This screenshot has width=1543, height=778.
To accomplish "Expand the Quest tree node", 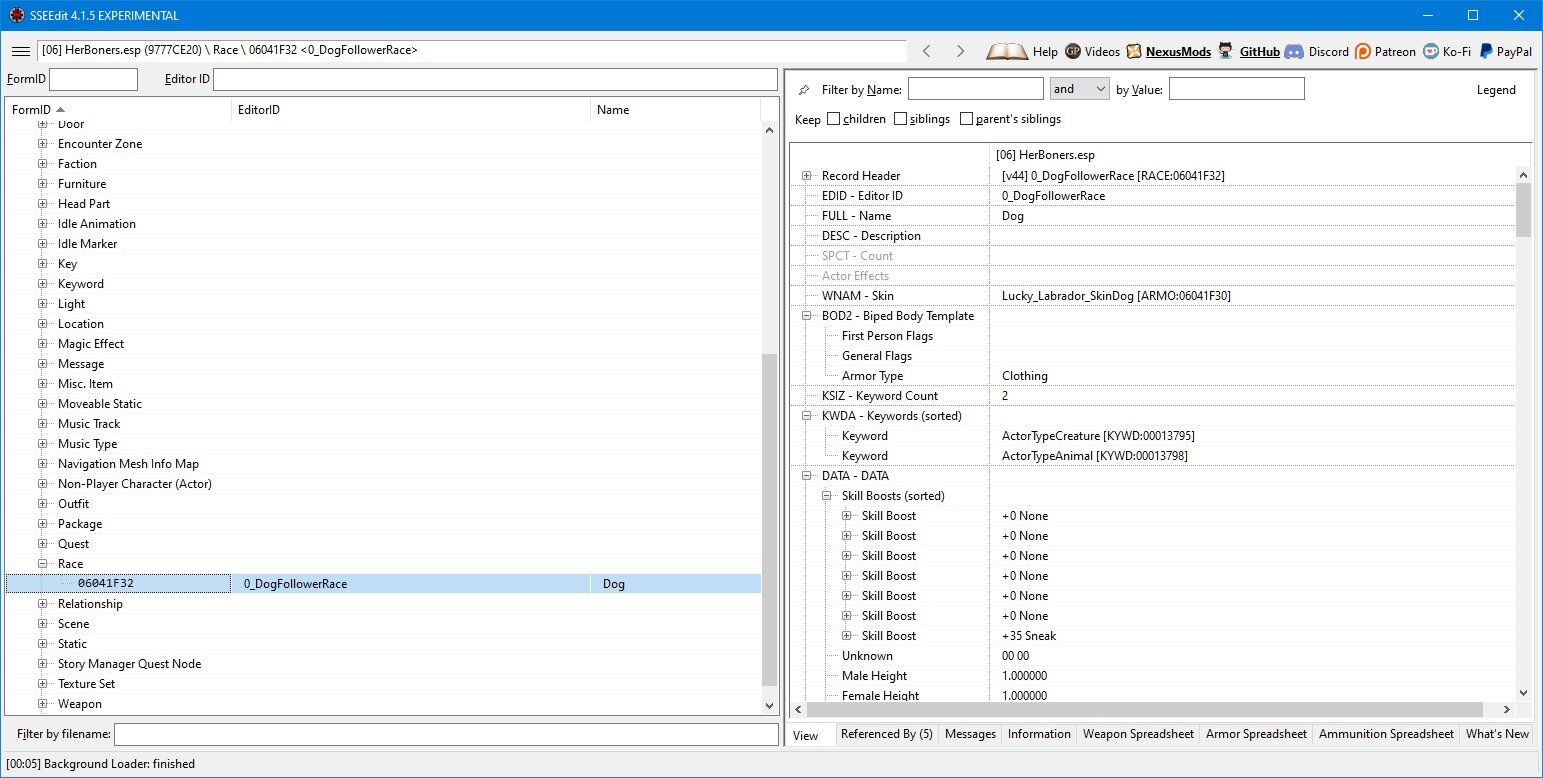I will [43, 544].
